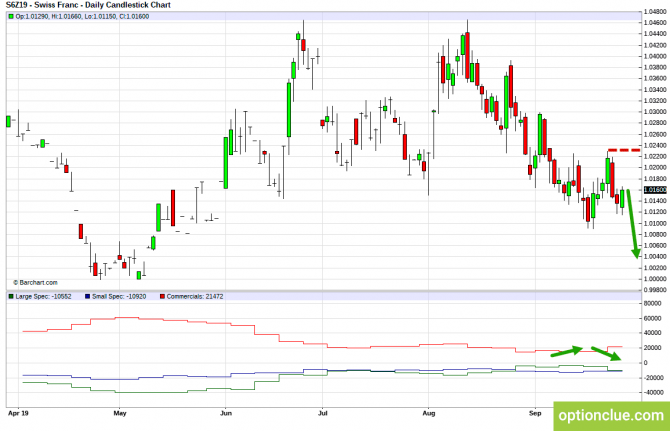
Task: Click the dark green Large Spec legend swatch
Action: (x=11, y=296)
